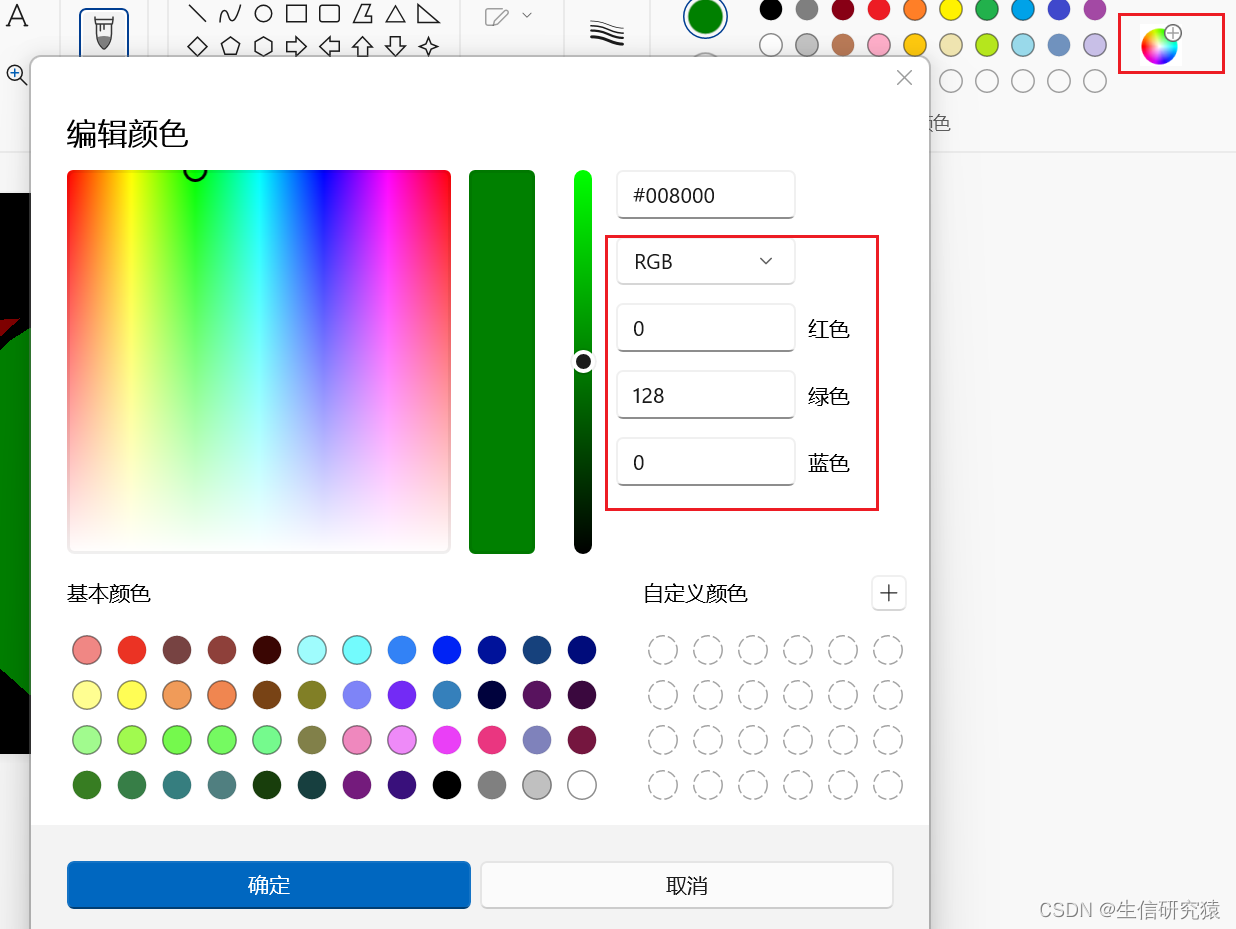This screenshot has width=1236, height=929.
Task: Open the line Size thickness menu
Action: pyautogui.click(x=606, y=32)
